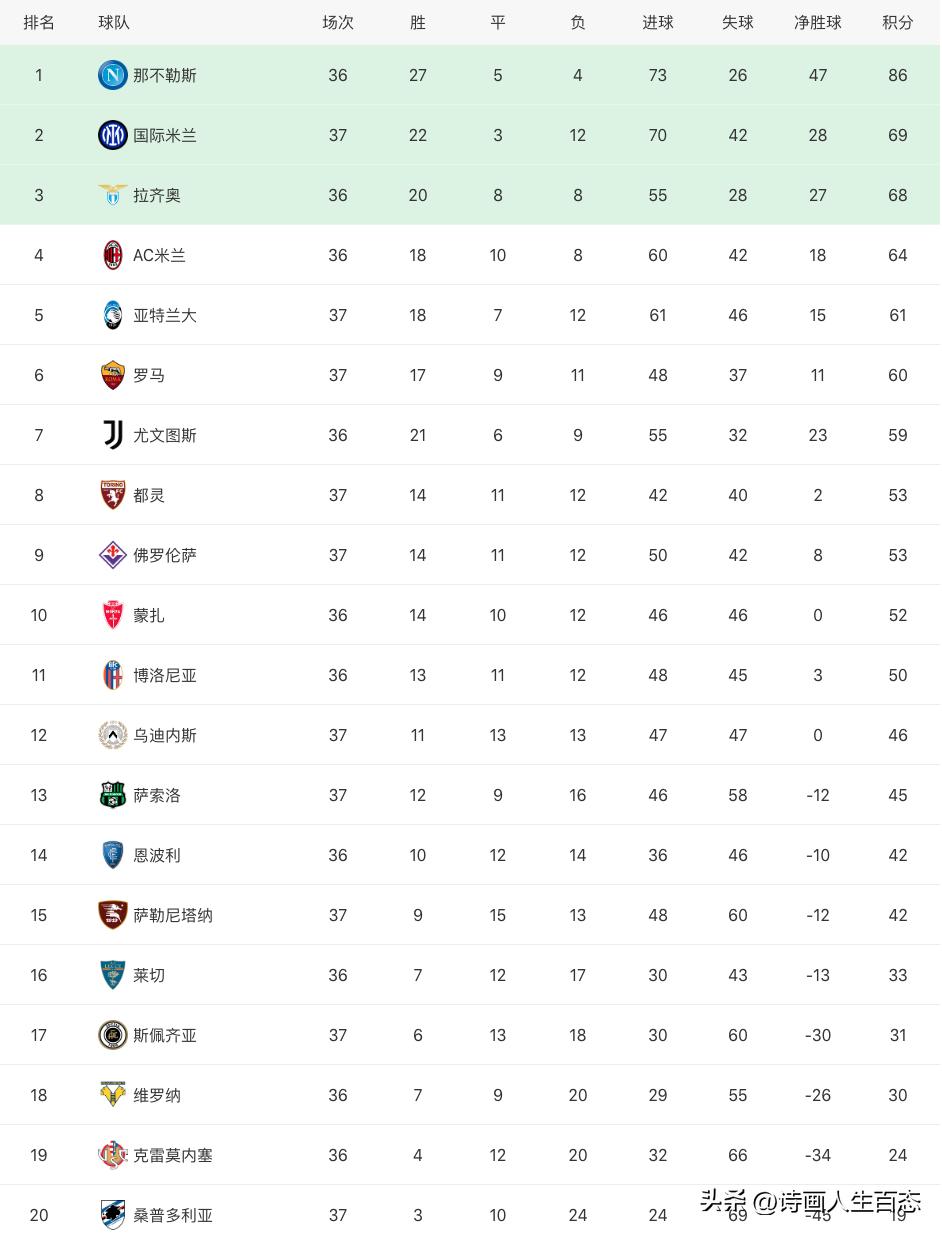Open the 萨勒尼塔纳 team link
Screen dimensions: 942x1234
[173, 915]
